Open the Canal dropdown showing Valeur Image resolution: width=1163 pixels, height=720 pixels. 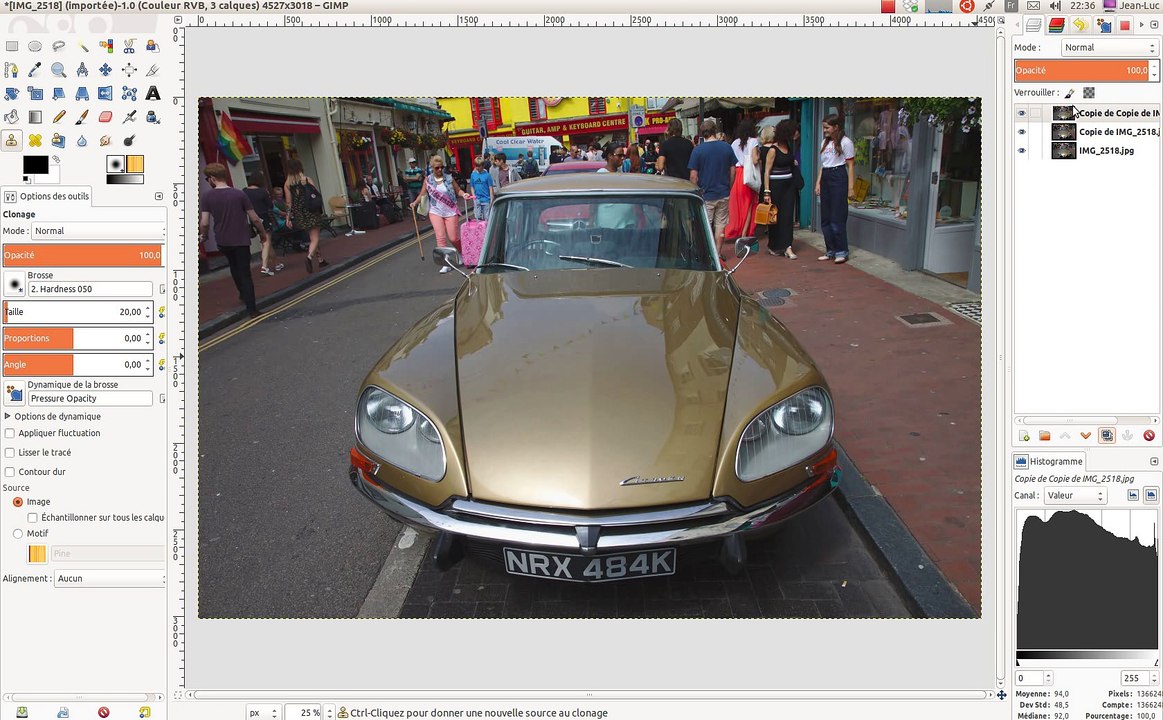click(x=1075, y=496)
